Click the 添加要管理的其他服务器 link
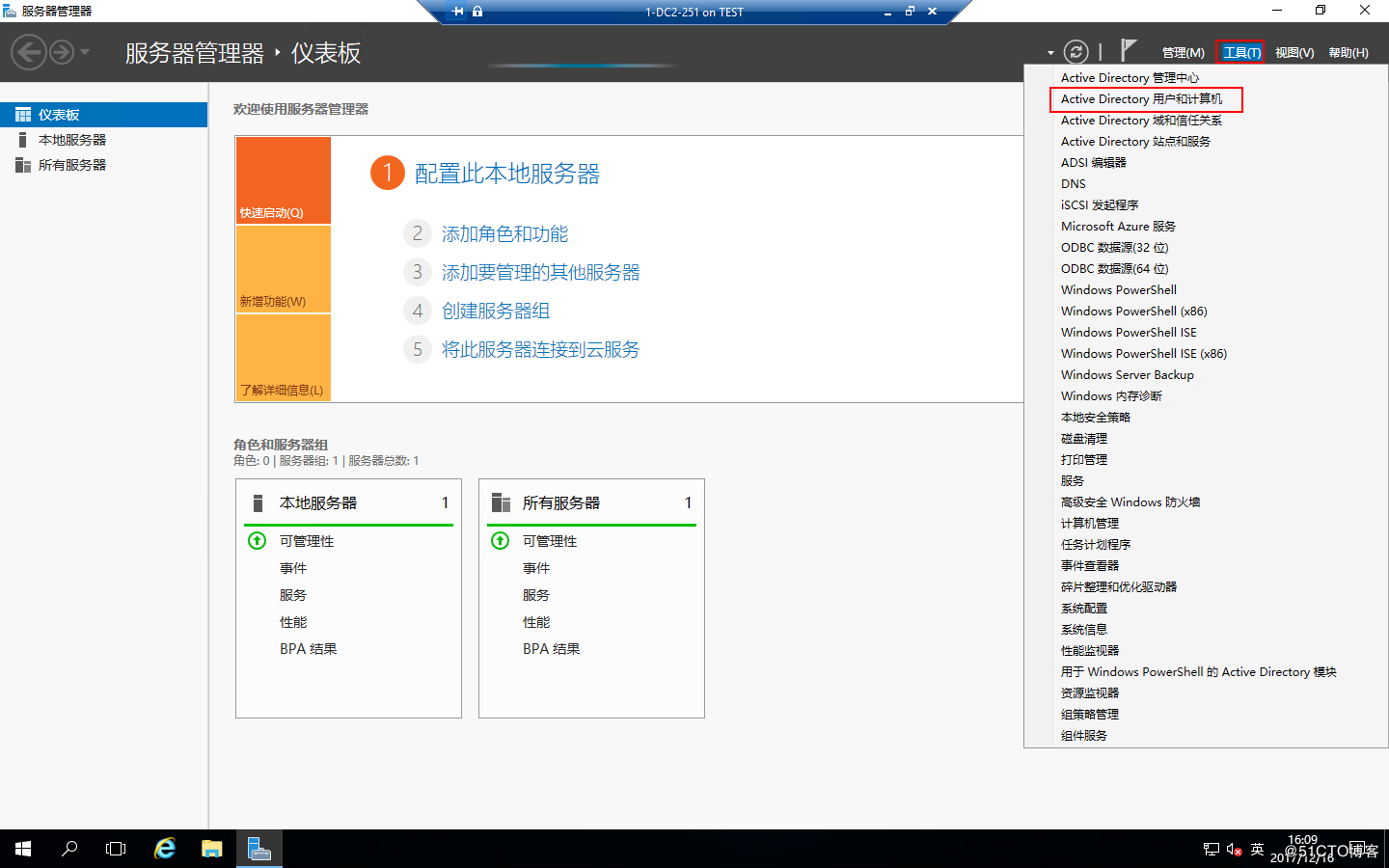1389x868 pixels. tap(540, 273)
